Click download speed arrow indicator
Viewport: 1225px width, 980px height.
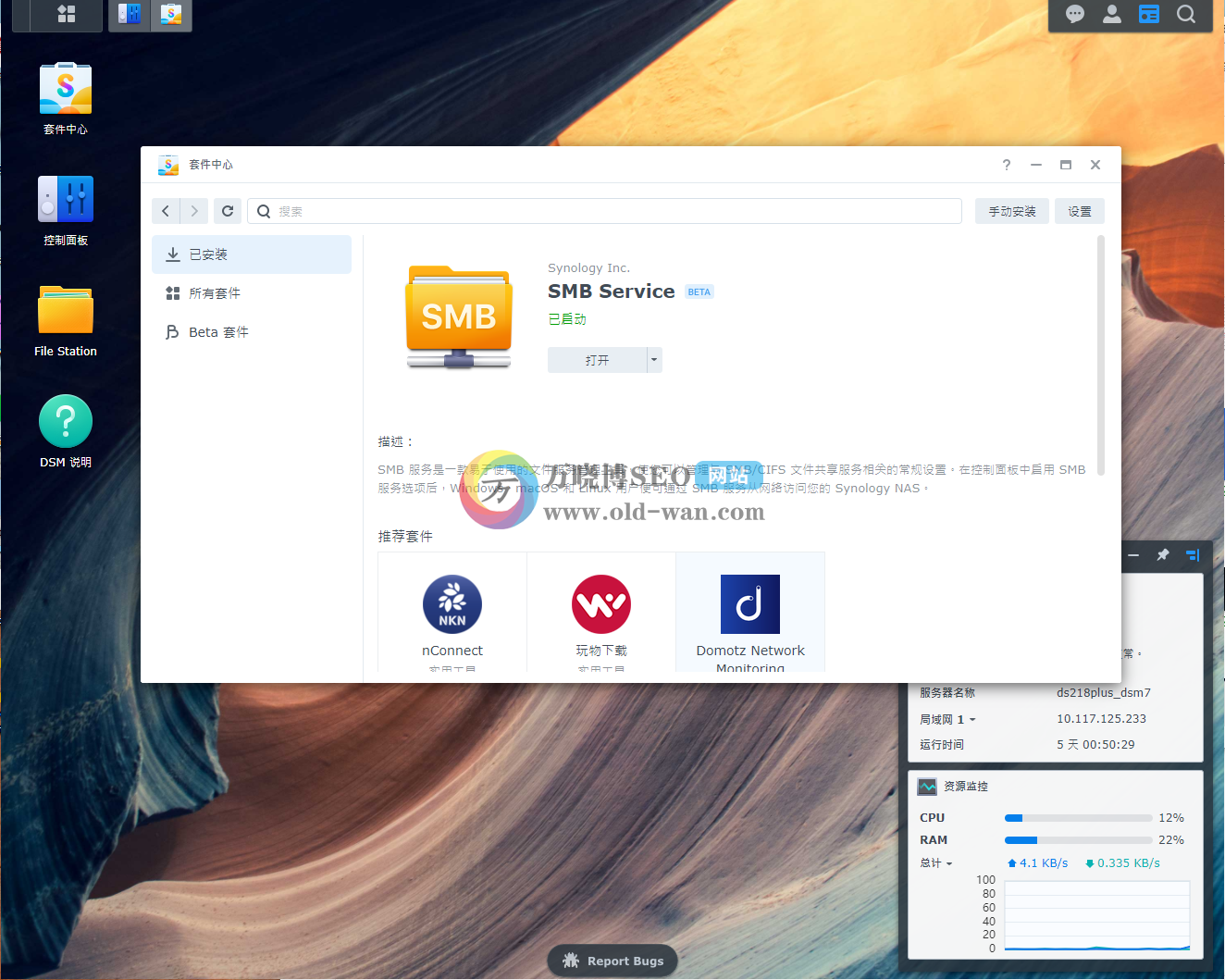point(1090,863)
